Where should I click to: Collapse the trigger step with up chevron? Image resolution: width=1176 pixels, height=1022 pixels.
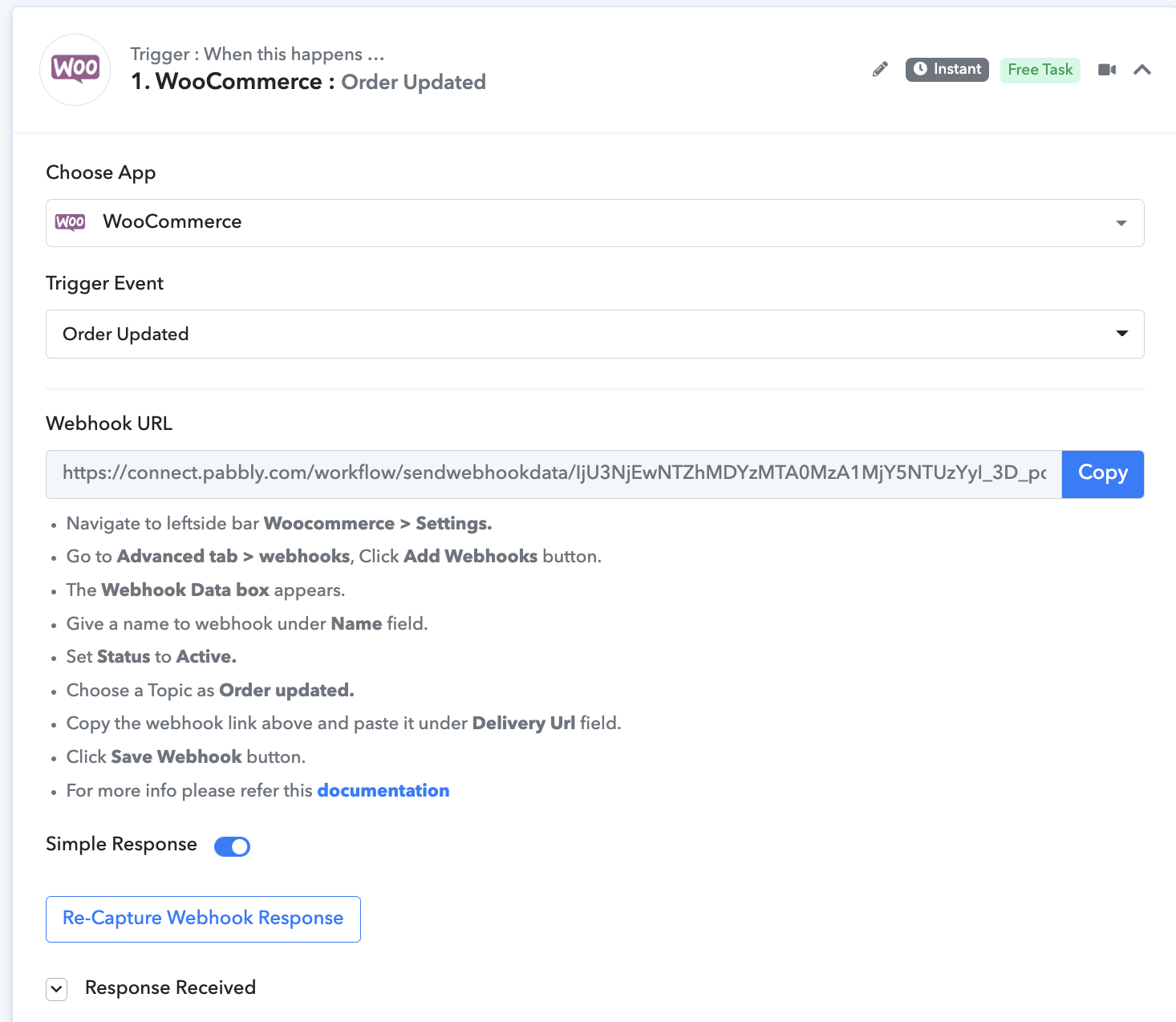(x=1142, y=70)
